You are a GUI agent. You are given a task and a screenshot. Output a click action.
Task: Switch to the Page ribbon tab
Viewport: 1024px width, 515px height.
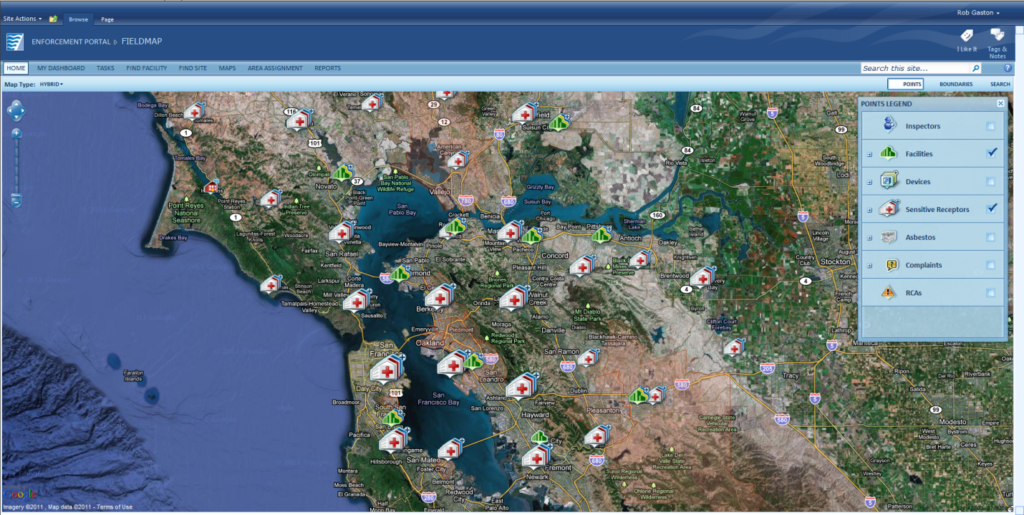(107, 20)
